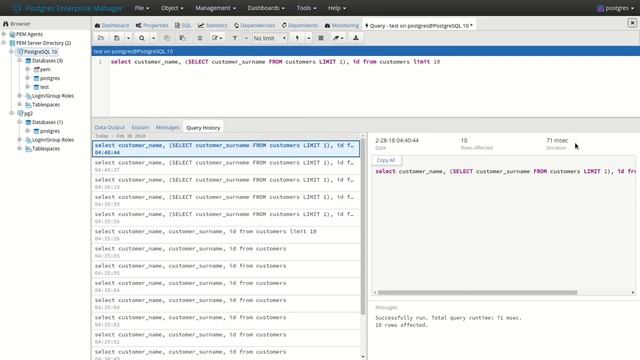Screen dimensions: 640x360
Task: Click the PEM Server Directory icon in tree
Action: 12,43
